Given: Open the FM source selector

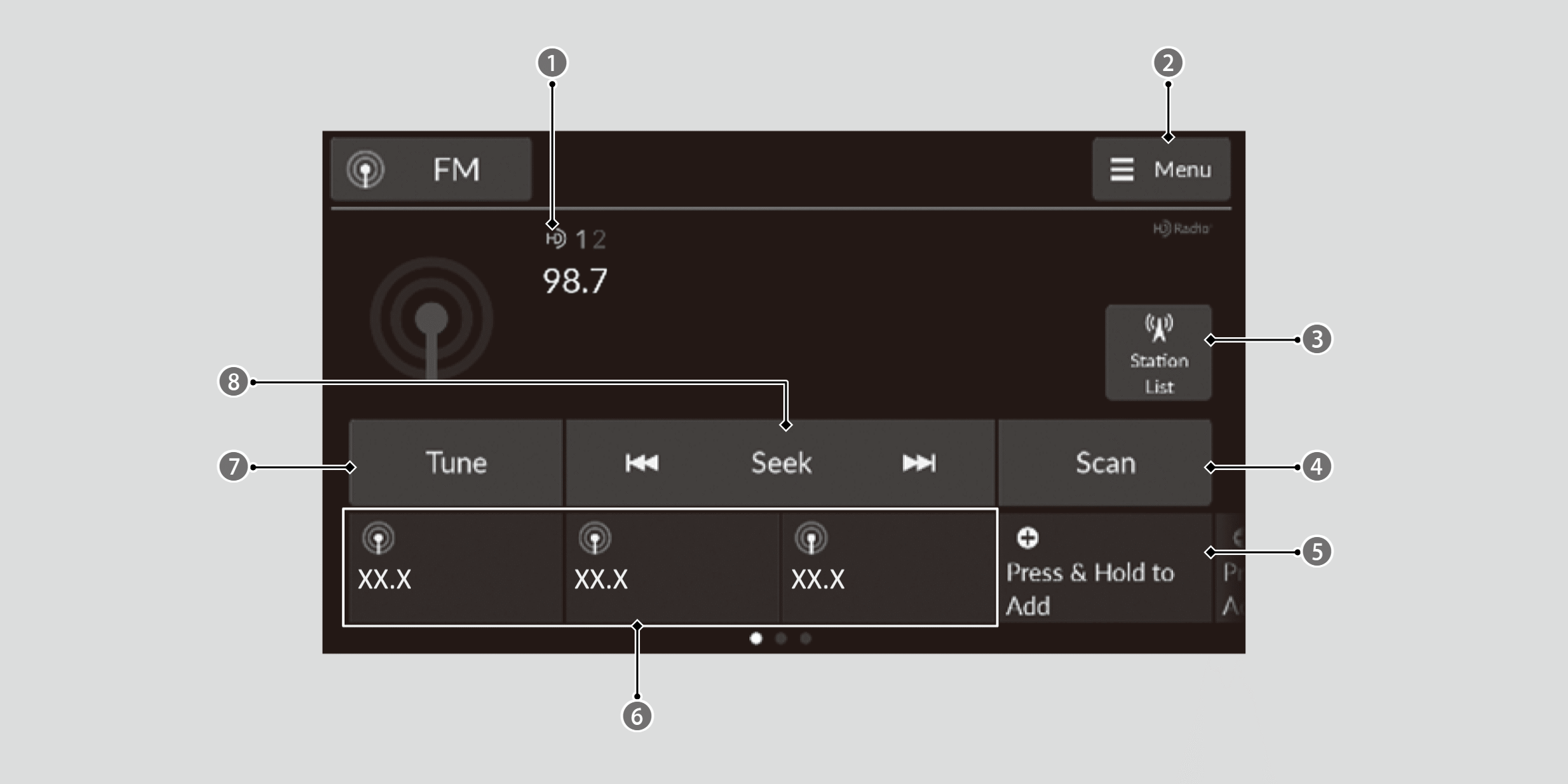Looking at the screenshot, I should pos(431,170).
